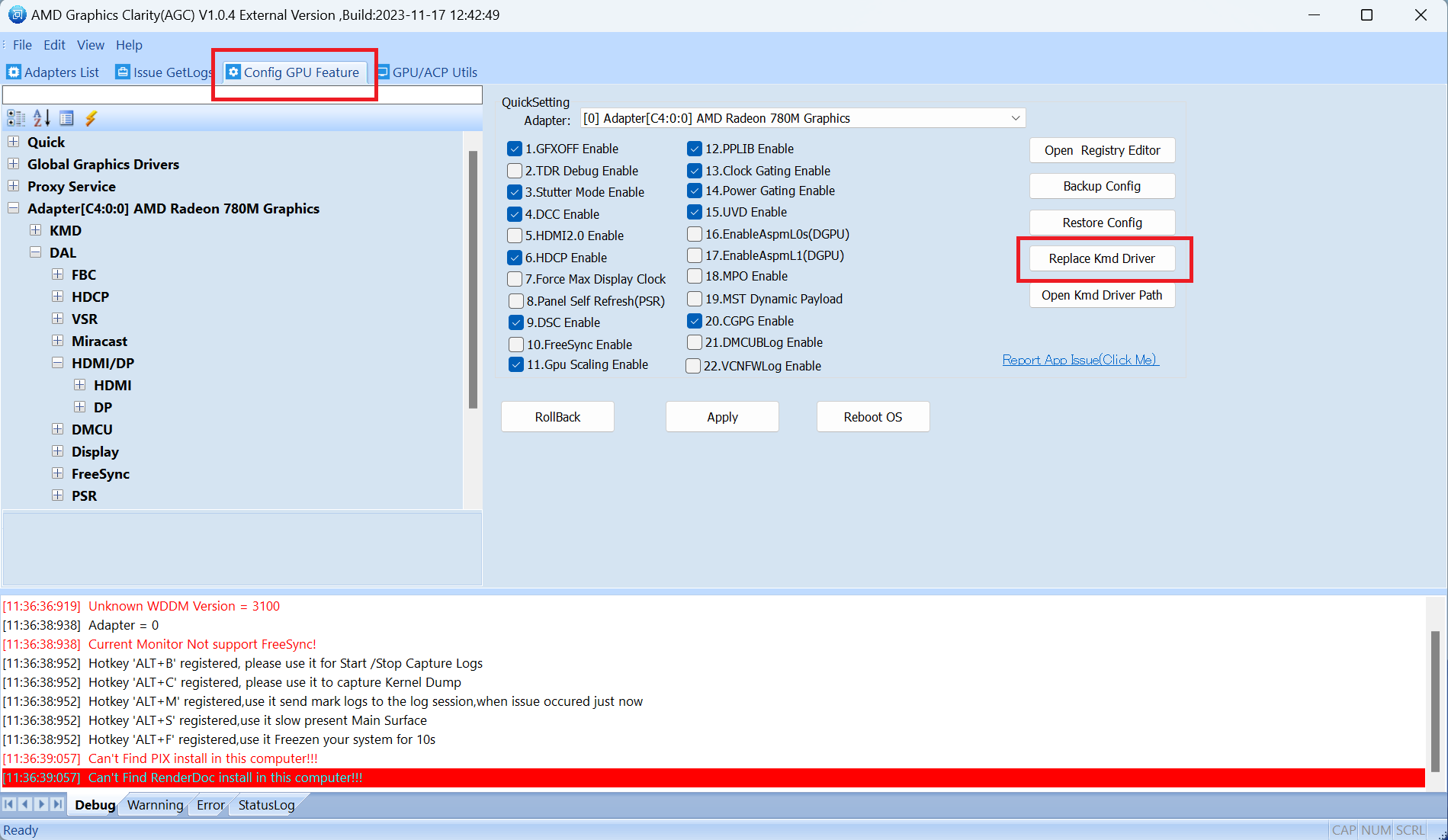The image size is (1448, 840).
Task: Click the scroll-to-last-tab arrow in log panel
Action: [x=57, y=804]
